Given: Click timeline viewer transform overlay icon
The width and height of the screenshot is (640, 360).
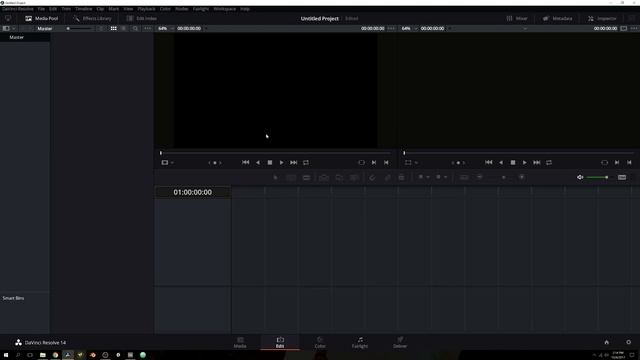Looking at the screenshot, I should [x=408, y=162].
